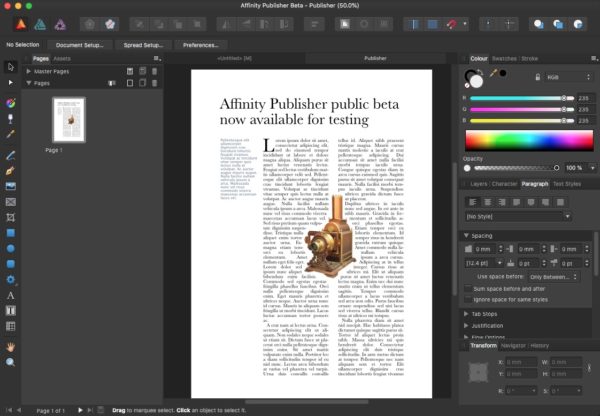Toggle the facing pages spread icon in Pages row
This screenshot has height=416, width=600.
pos(112,83)
